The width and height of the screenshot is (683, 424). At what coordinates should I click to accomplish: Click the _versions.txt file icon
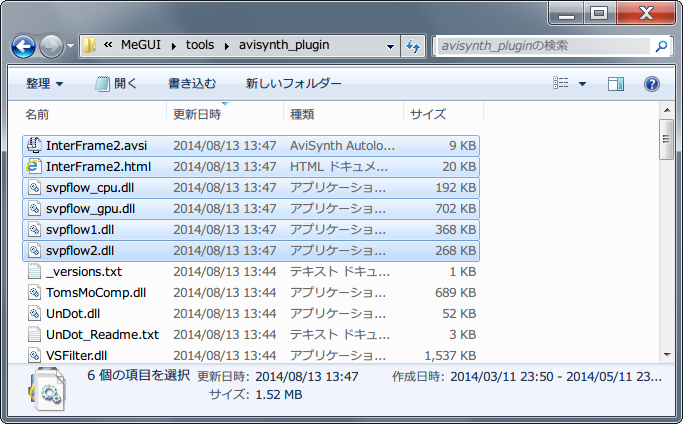point(34,271)
